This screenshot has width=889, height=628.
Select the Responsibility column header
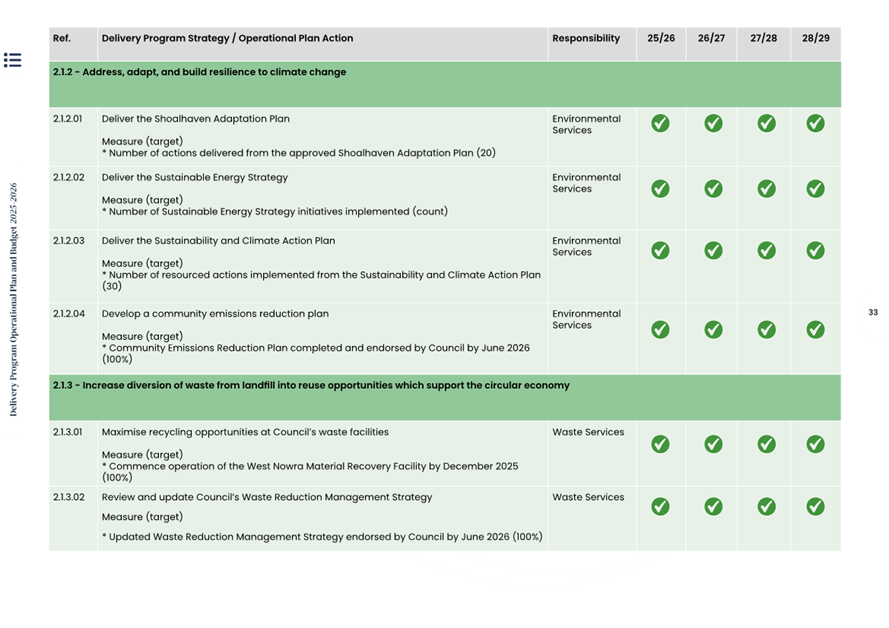(586, 39)
